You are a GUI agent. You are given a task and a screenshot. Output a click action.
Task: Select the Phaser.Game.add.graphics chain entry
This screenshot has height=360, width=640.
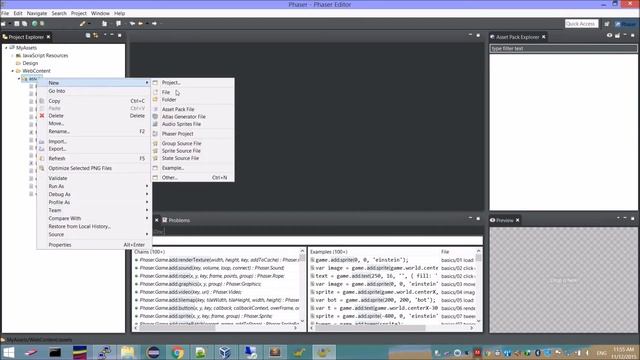[200, 284]
